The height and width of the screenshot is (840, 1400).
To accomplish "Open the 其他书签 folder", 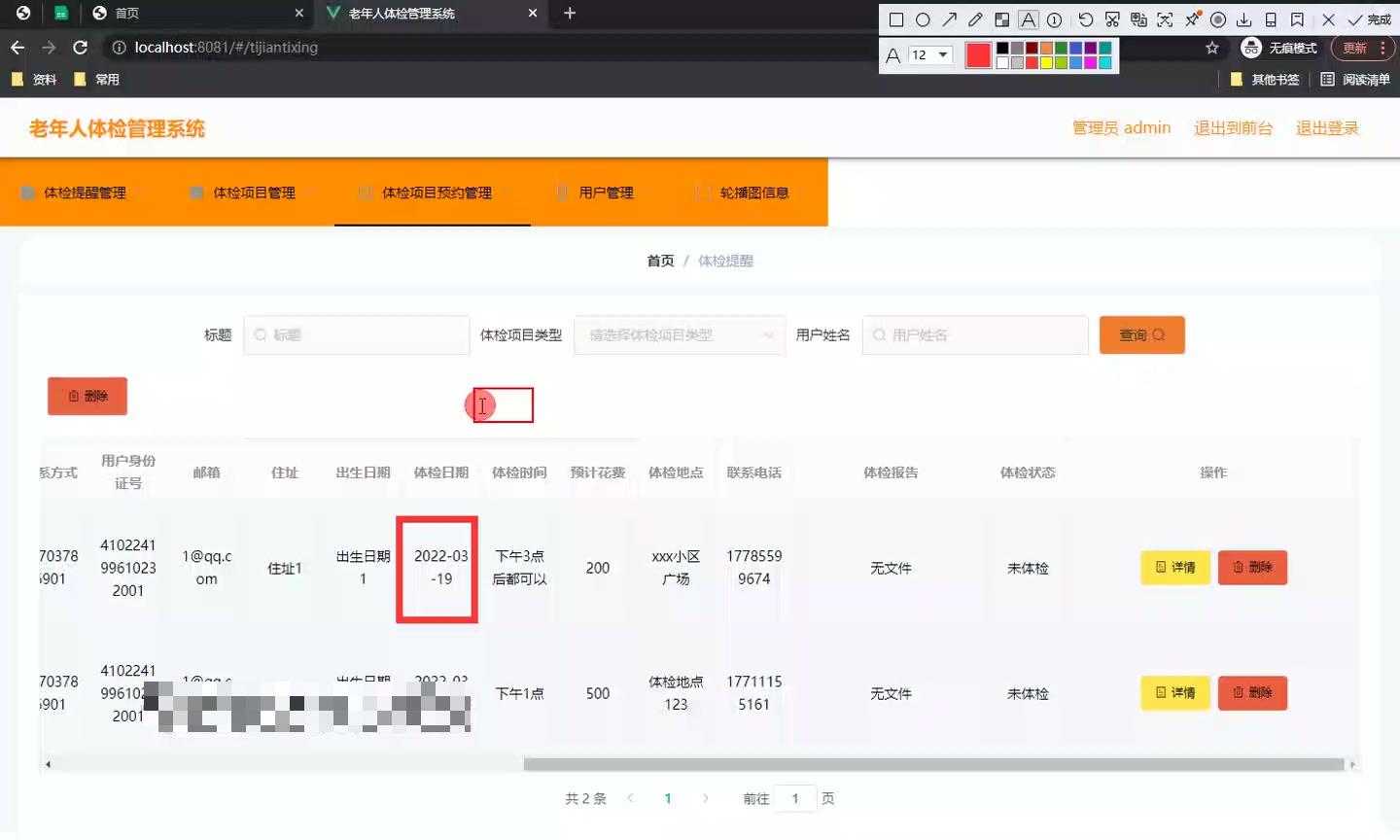I will [x=1265, y=80].
